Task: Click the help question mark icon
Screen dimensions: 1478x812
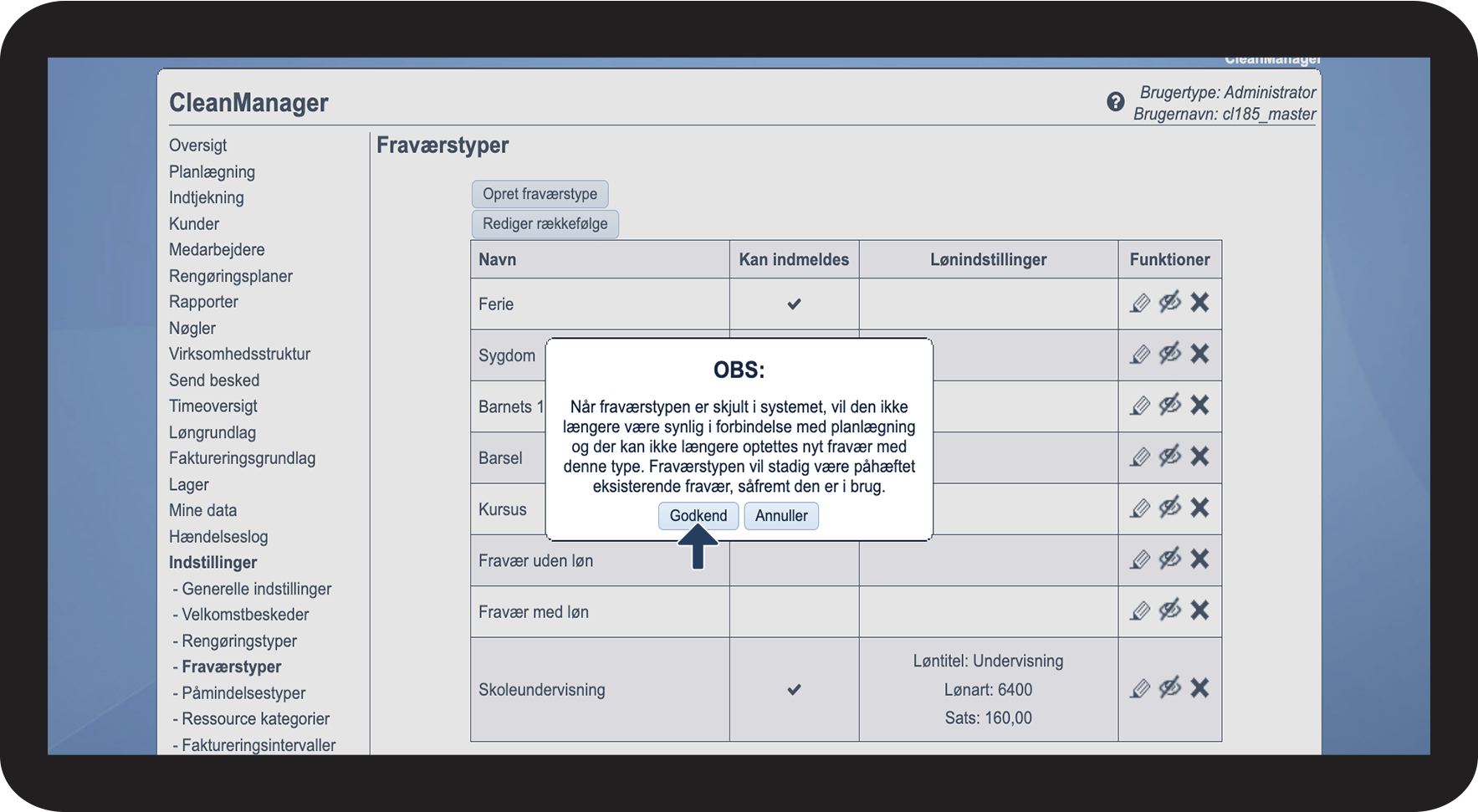Action: pos(1115,102)
